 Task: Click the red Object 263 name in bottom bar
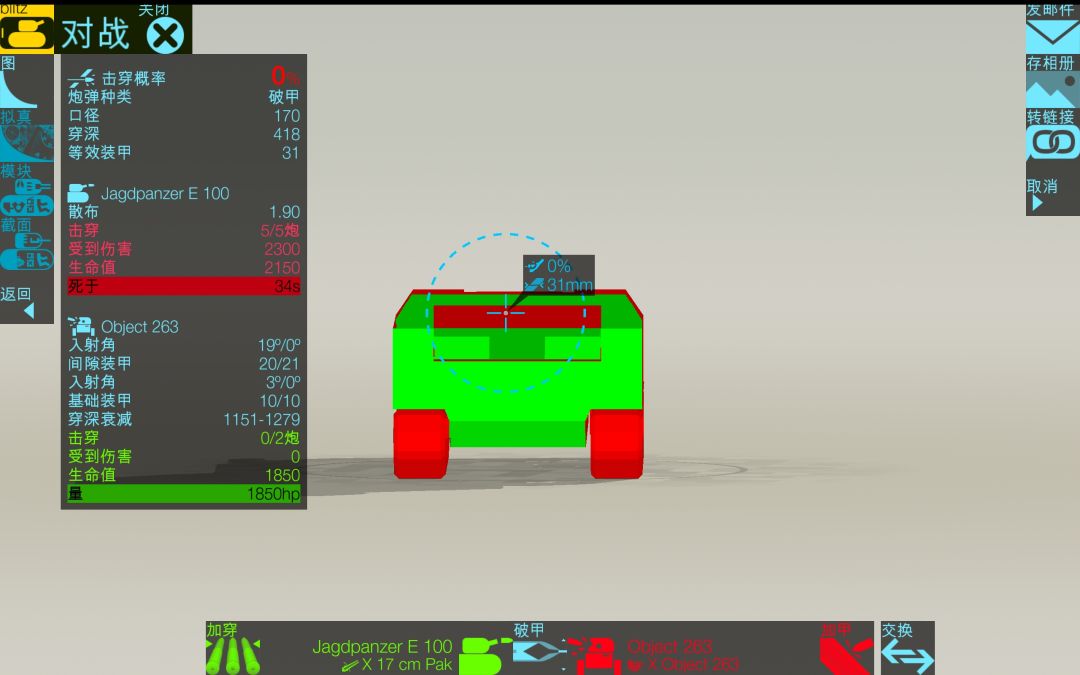pyautogui.click(x=669, y=646)
